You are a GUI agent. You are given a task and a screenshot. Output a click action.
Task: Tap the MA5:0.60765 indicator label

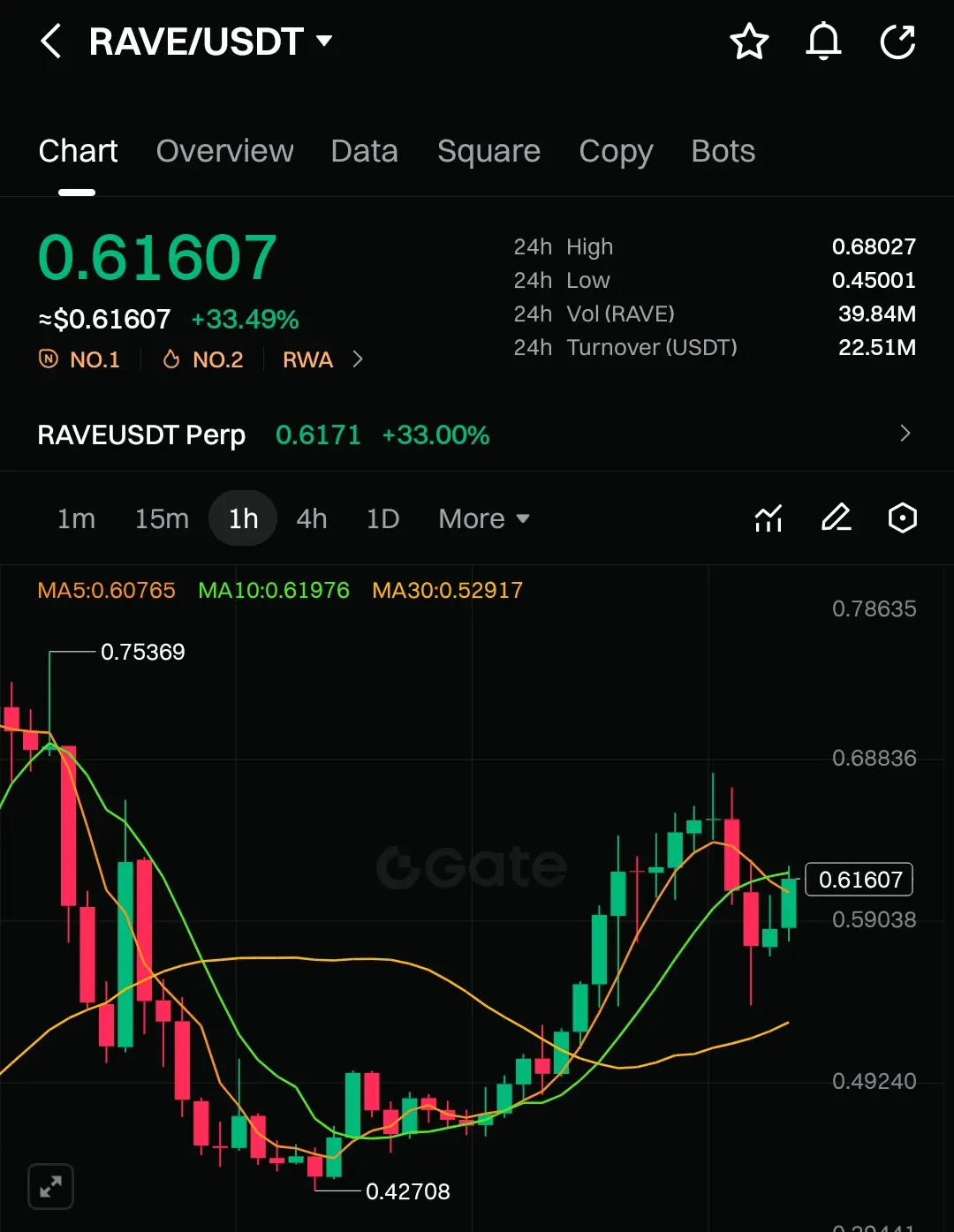106,590
